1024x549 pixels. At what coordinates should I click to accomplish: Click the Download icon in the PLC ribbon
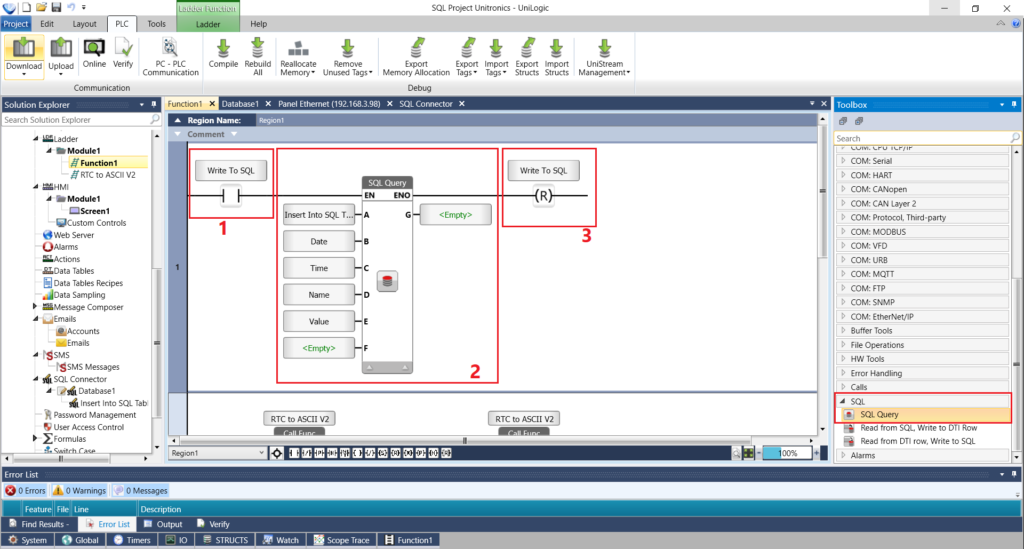[x=24, y=48]
